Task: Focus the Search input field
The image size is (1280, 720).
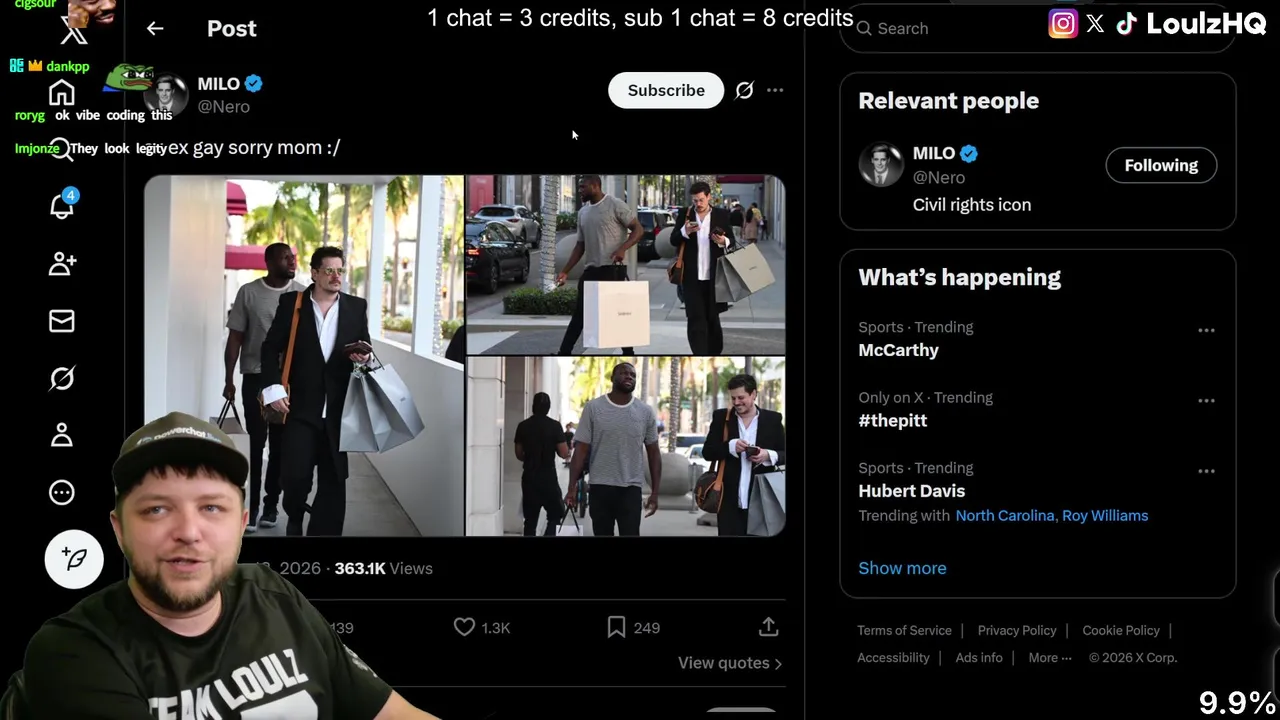Action: 1038,28
